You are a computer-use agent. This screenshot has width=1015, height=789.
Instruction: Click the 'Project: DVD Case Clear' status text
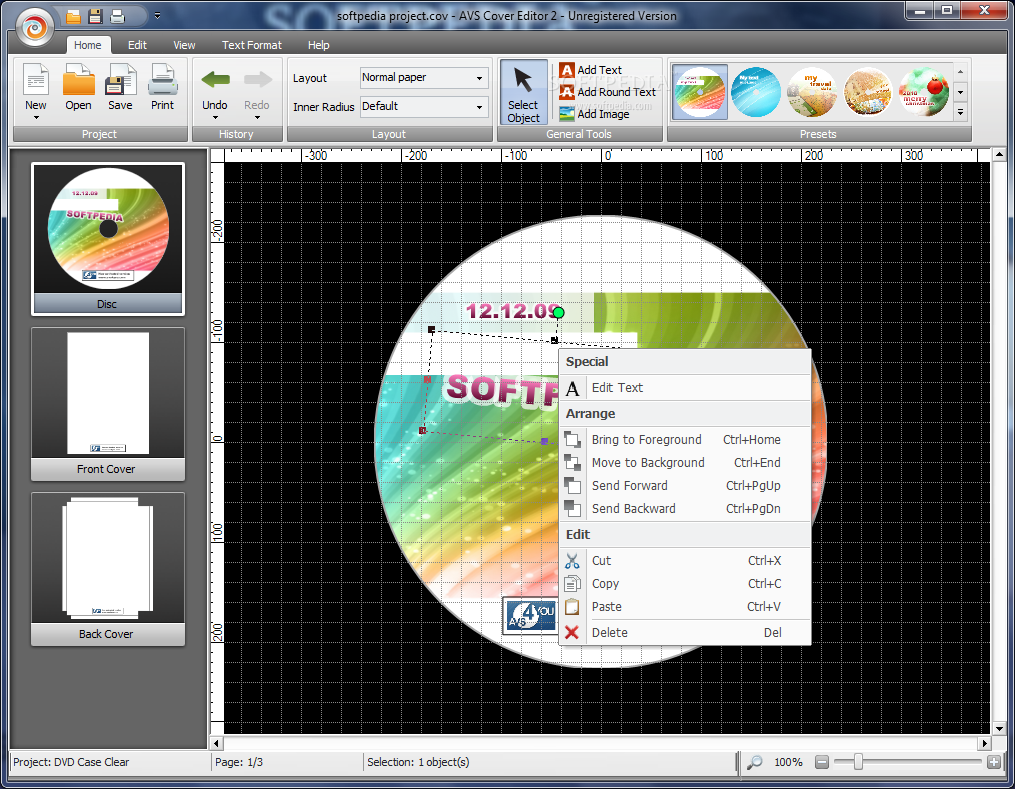coord(71,762)
